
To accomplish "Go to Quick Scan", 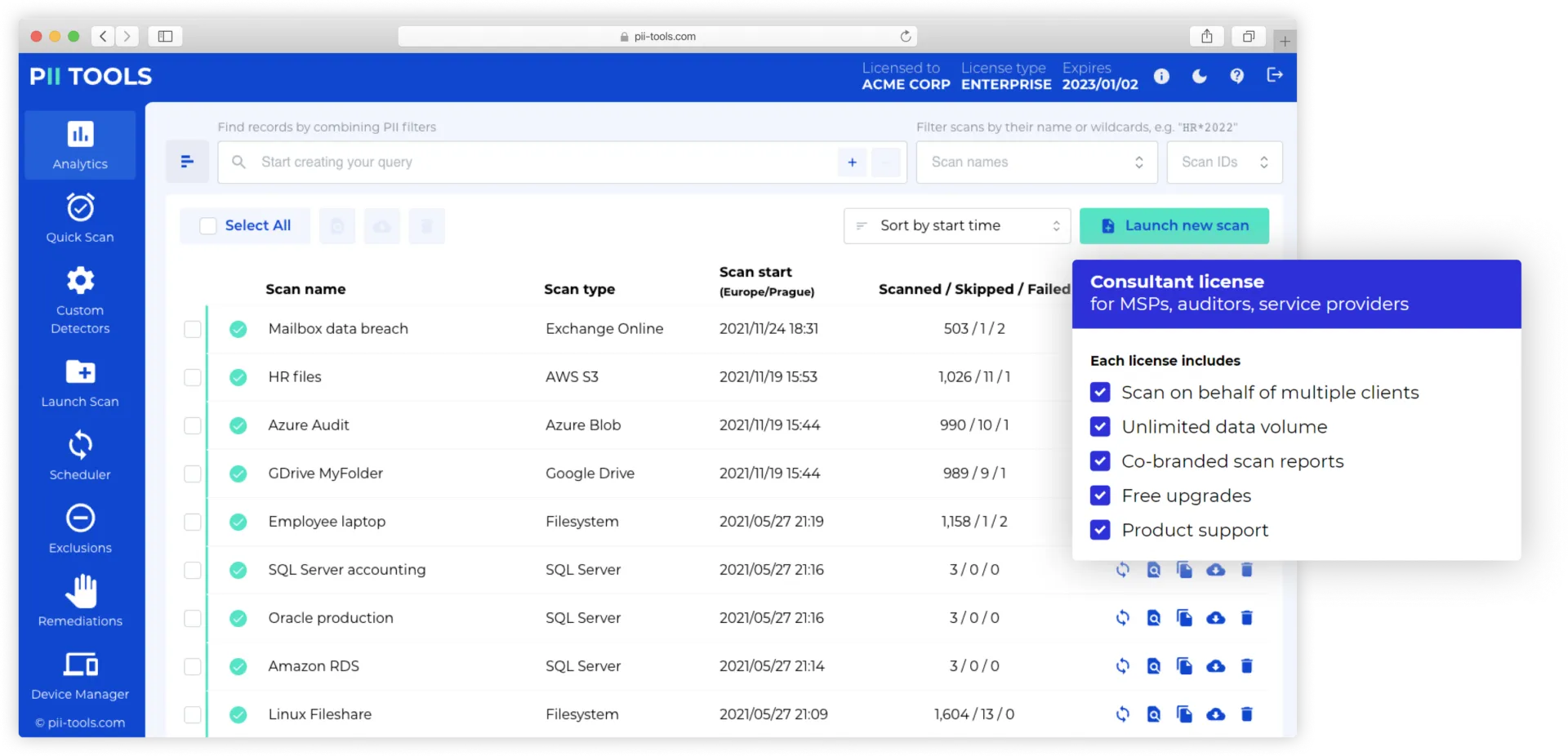I will (x=80, y=218).
